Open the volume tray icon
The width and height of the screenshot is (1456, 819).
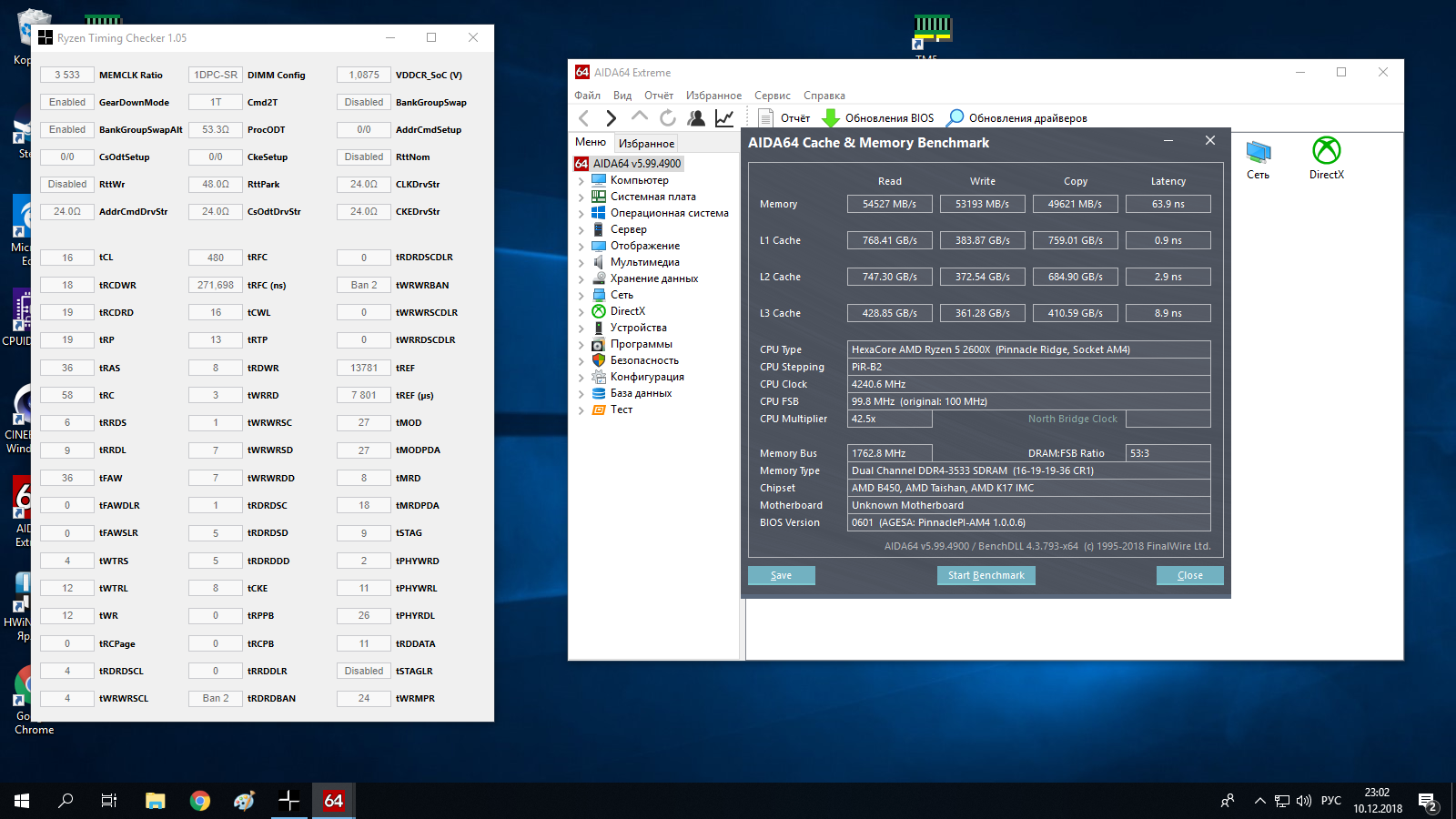click(1304, 801)
